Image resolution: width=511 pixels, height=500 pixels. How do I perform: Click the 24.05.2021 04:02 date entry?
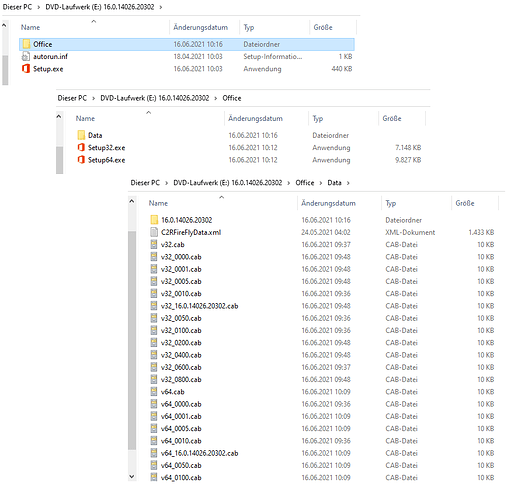point(326,232)
